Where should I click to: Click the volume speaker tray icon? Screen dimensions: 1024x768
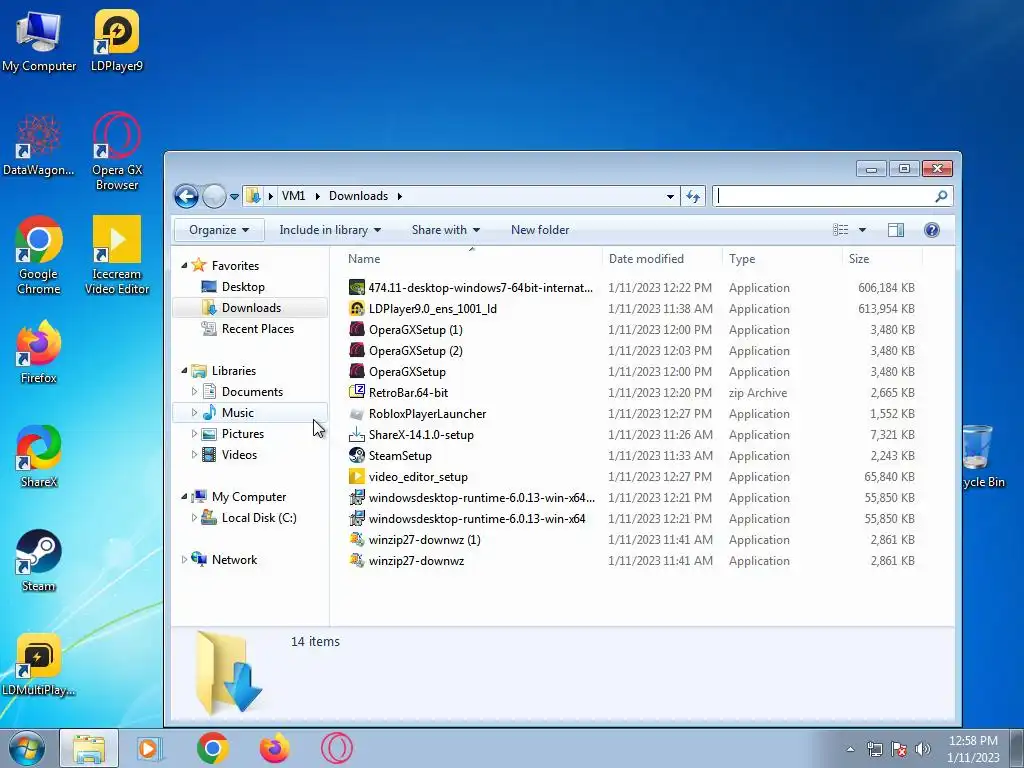click(923, 749)
